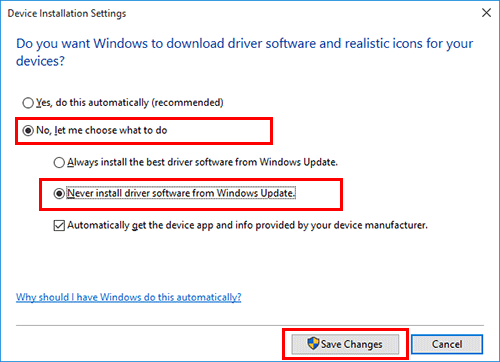Click the "Yes, do this automatically (recommended)" label text
The height and width of the screenshot is (362, 500).
tap(130, 103)
